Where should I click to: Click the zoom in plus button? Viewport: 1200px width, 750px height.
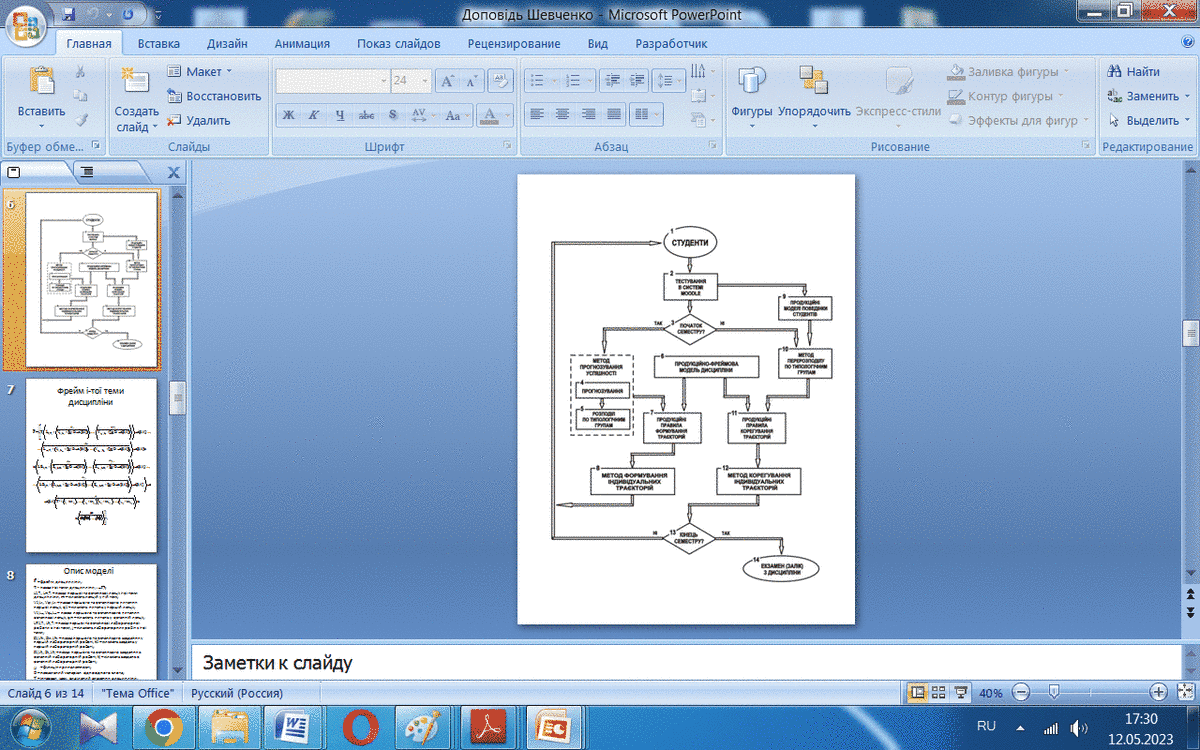[1158, 691]
